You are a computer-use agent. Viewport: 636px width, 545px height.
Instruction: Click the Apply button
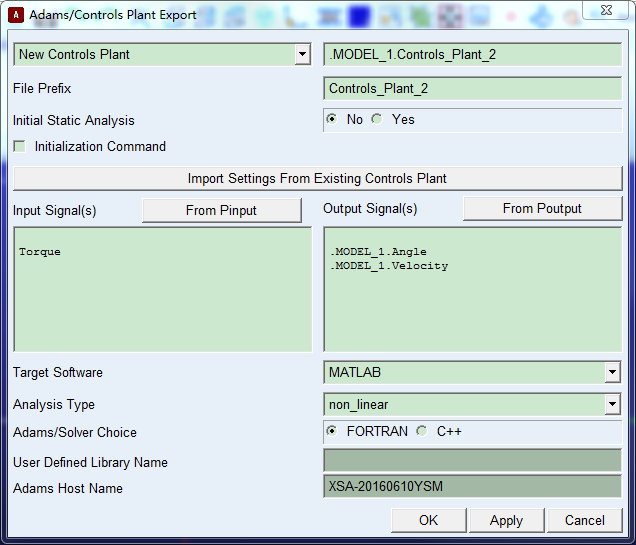pyautogui.click(x=506, y=520)
